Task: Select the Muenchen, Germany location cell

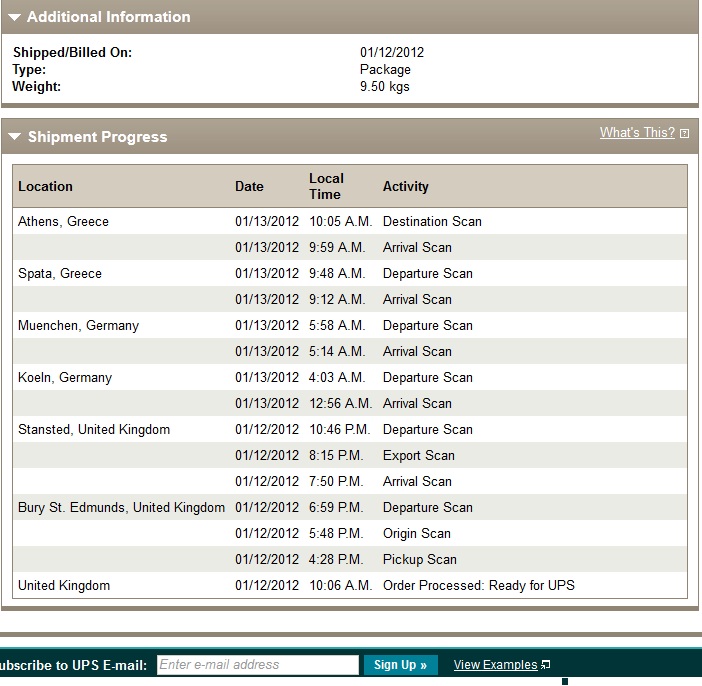Action: pyautogui.click(x=78, y=325)
